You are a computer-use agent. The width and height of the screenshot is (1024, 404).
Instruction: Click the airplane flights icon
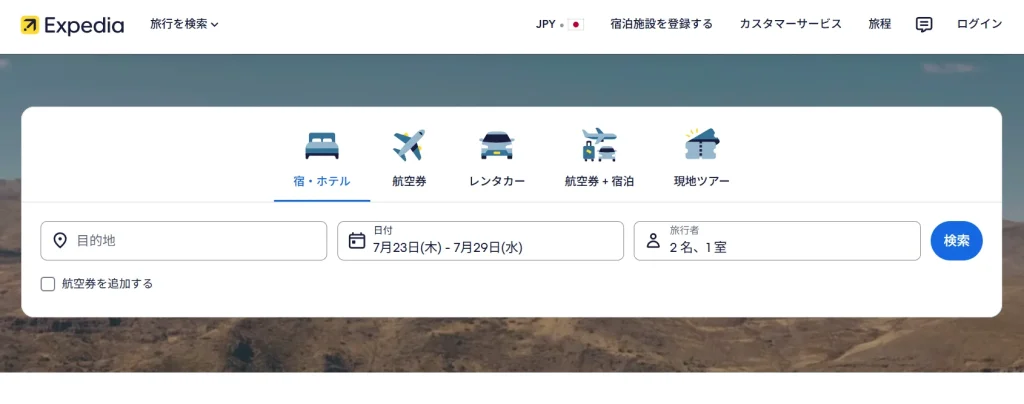409,145
